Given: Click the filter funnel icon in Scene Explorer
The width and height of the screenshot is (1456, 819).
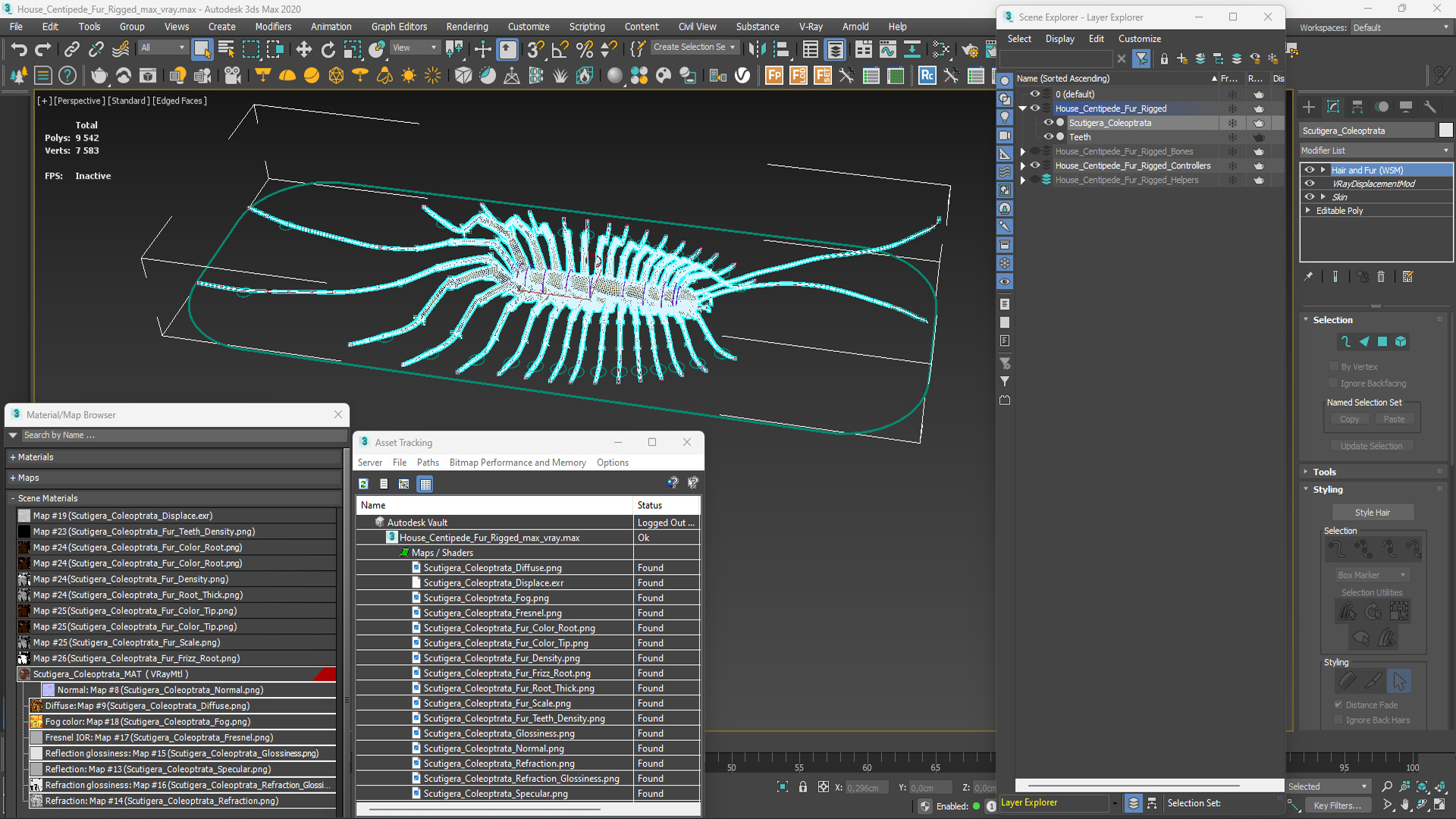Looking at the screenshot, I should point(1142,58).
